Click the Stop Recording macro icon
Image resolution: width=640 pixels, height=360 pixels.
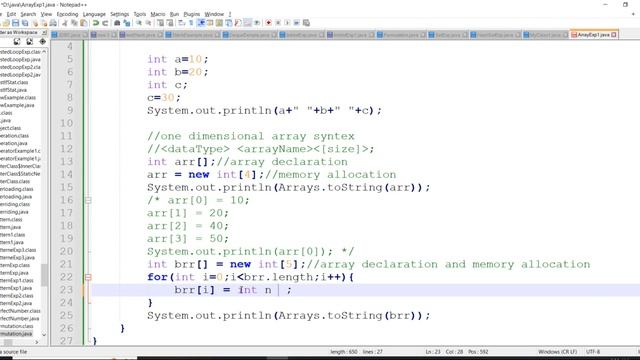pos(278,23)
